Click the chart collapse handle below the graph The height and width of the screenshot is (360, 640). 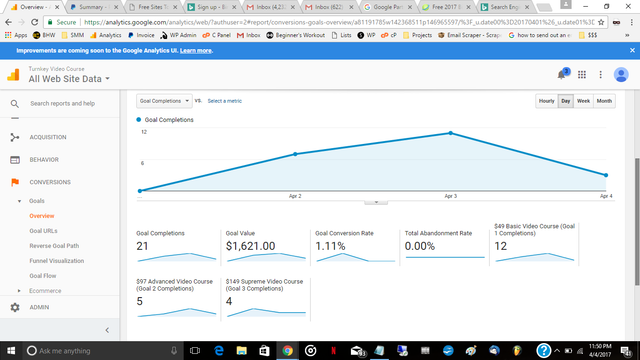tap(376, 202)
